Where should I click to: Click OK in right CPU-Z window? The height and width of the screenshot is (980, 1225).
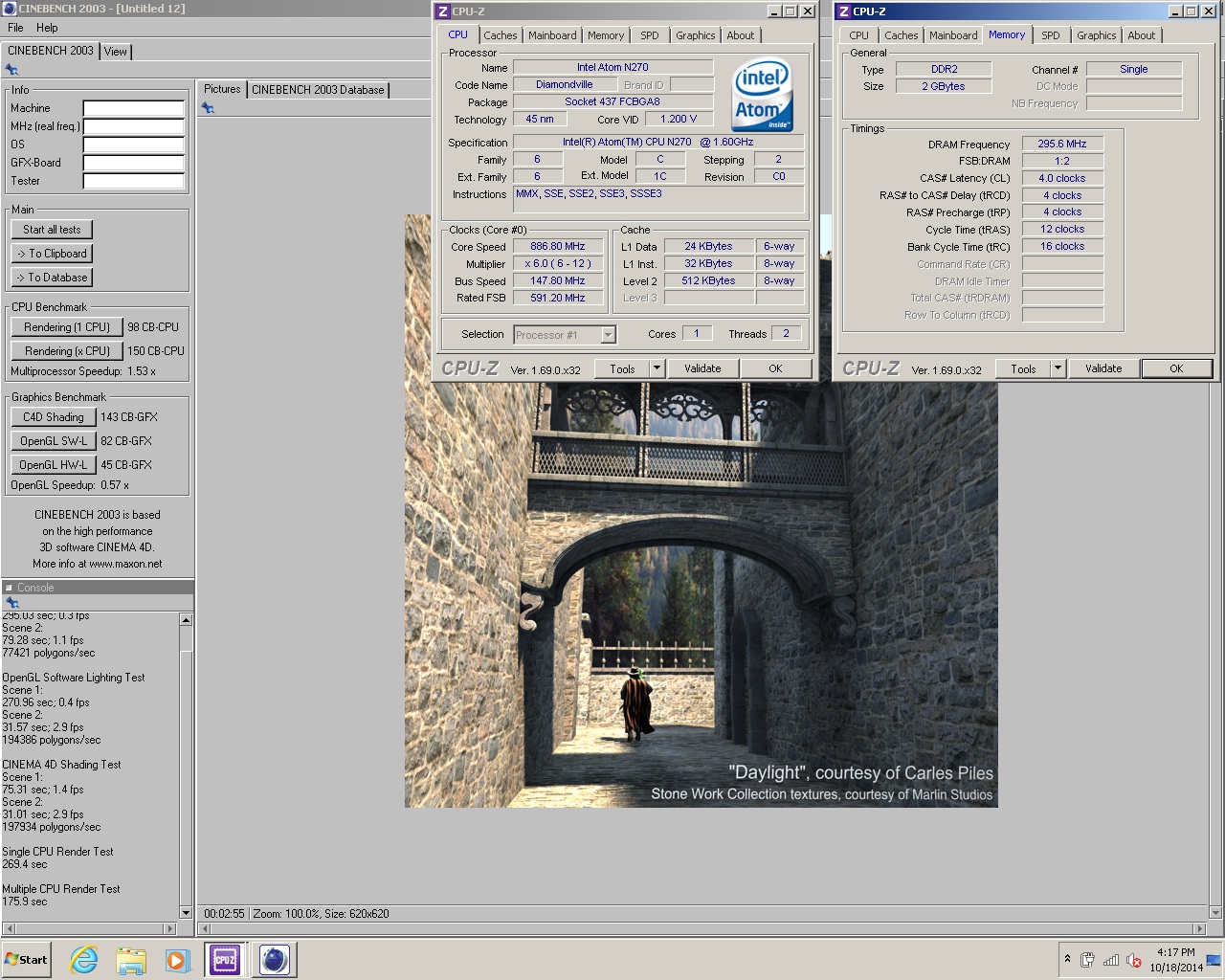(1176, 368)
